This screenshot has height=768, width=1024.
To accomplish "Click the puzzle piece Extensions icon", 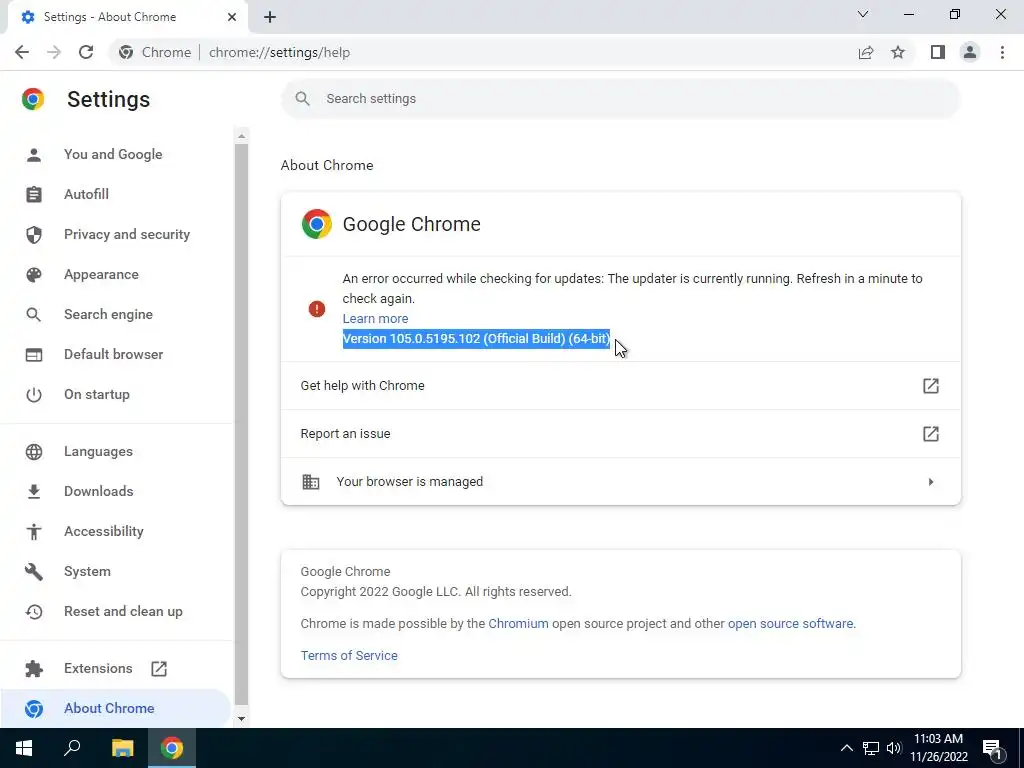I will [x=34, y=668].
